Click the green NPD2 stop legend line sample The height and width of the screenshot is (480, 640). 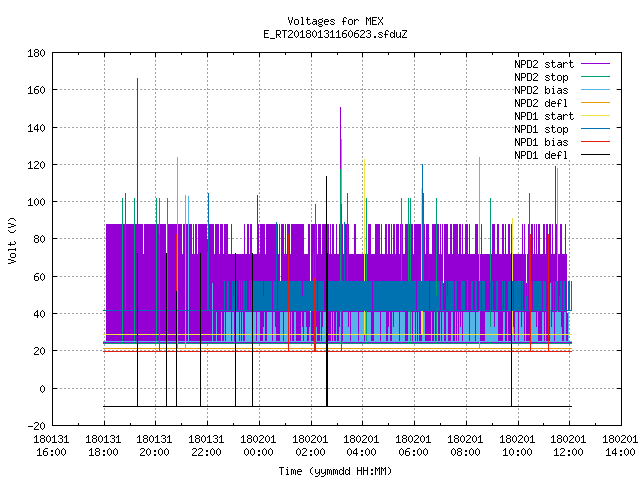(596, 77)
